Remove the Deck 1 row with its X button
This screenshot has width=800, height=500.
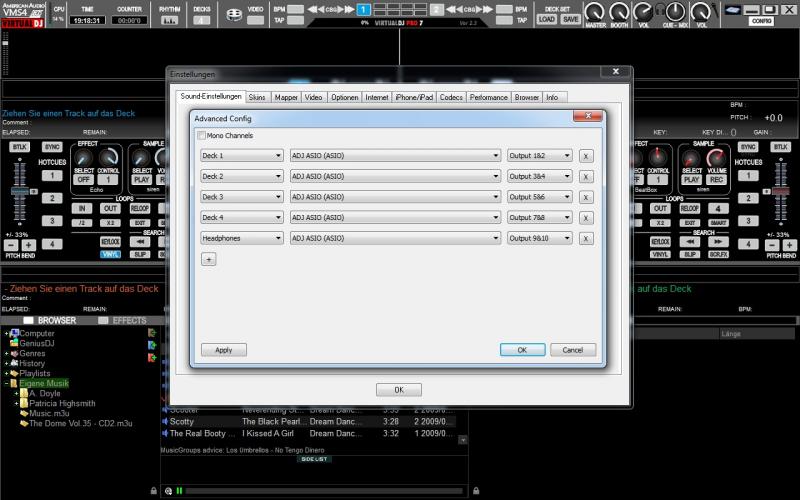pyautogui.click(x=586, y=156)
